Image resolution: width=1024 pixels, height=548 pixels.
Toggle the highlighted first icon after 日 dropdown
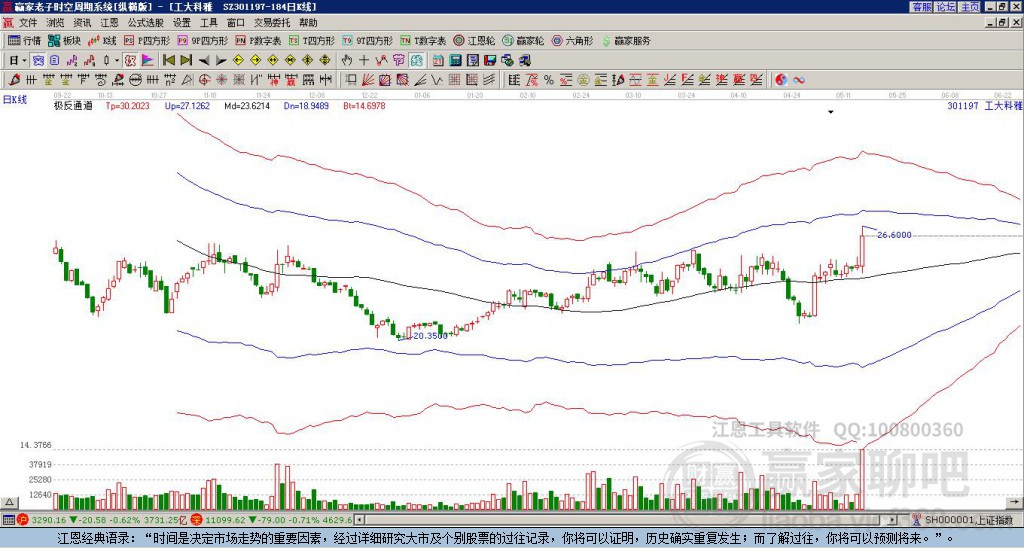click(x=38, y=61)
